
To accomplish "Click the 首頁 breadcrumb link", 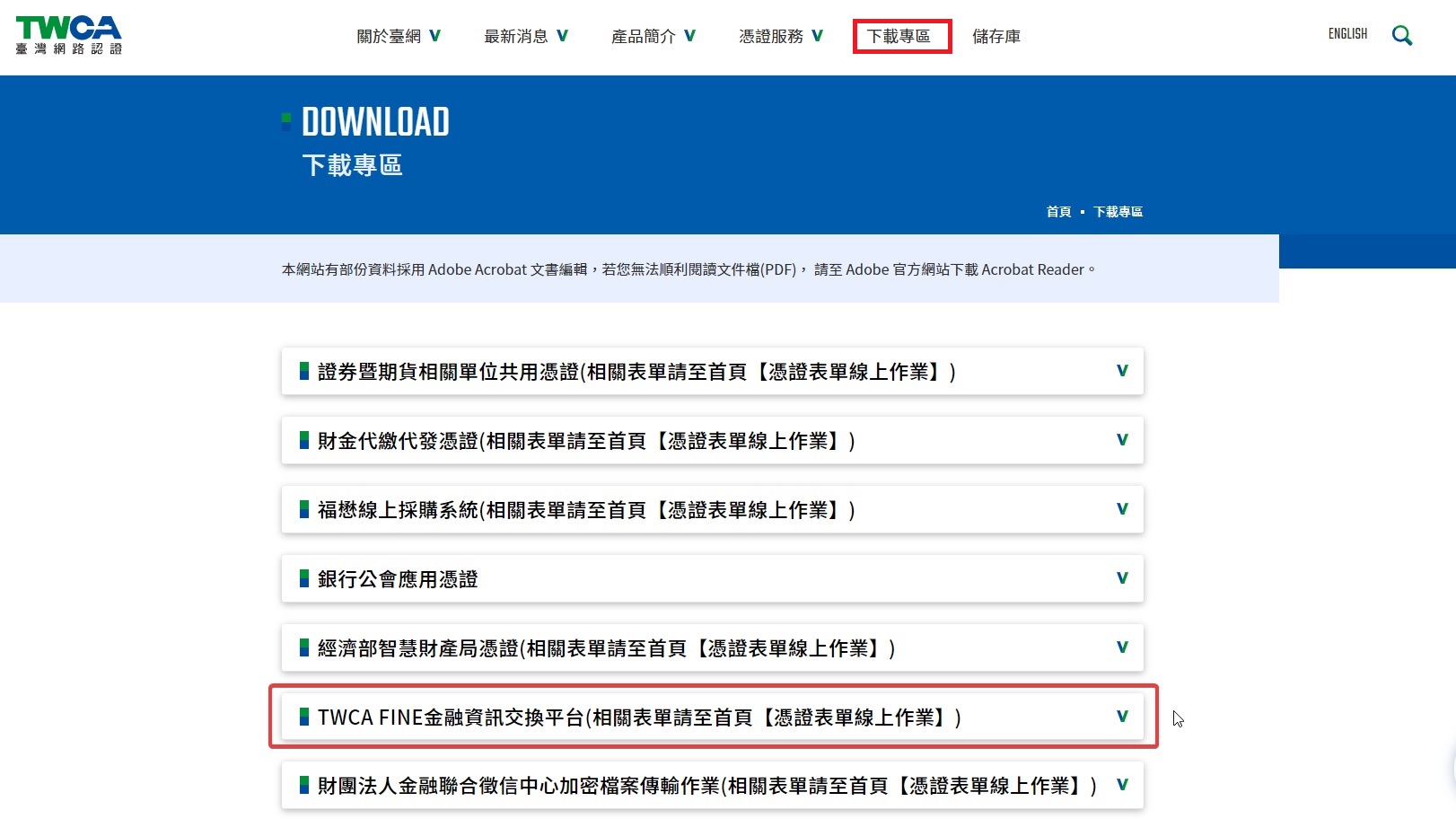I will coord(1058,212).
